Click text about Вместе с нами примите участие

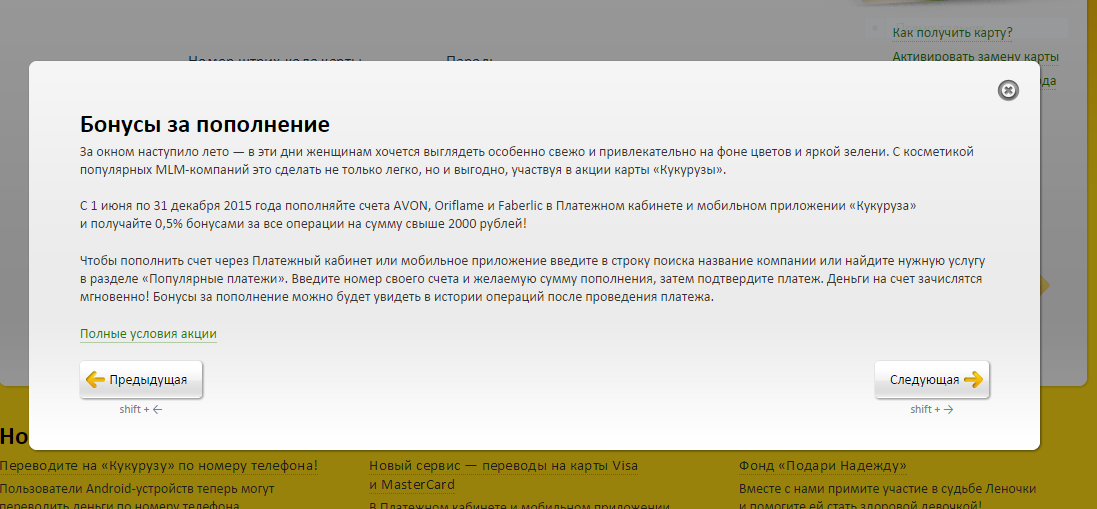[x=887, y=489]
